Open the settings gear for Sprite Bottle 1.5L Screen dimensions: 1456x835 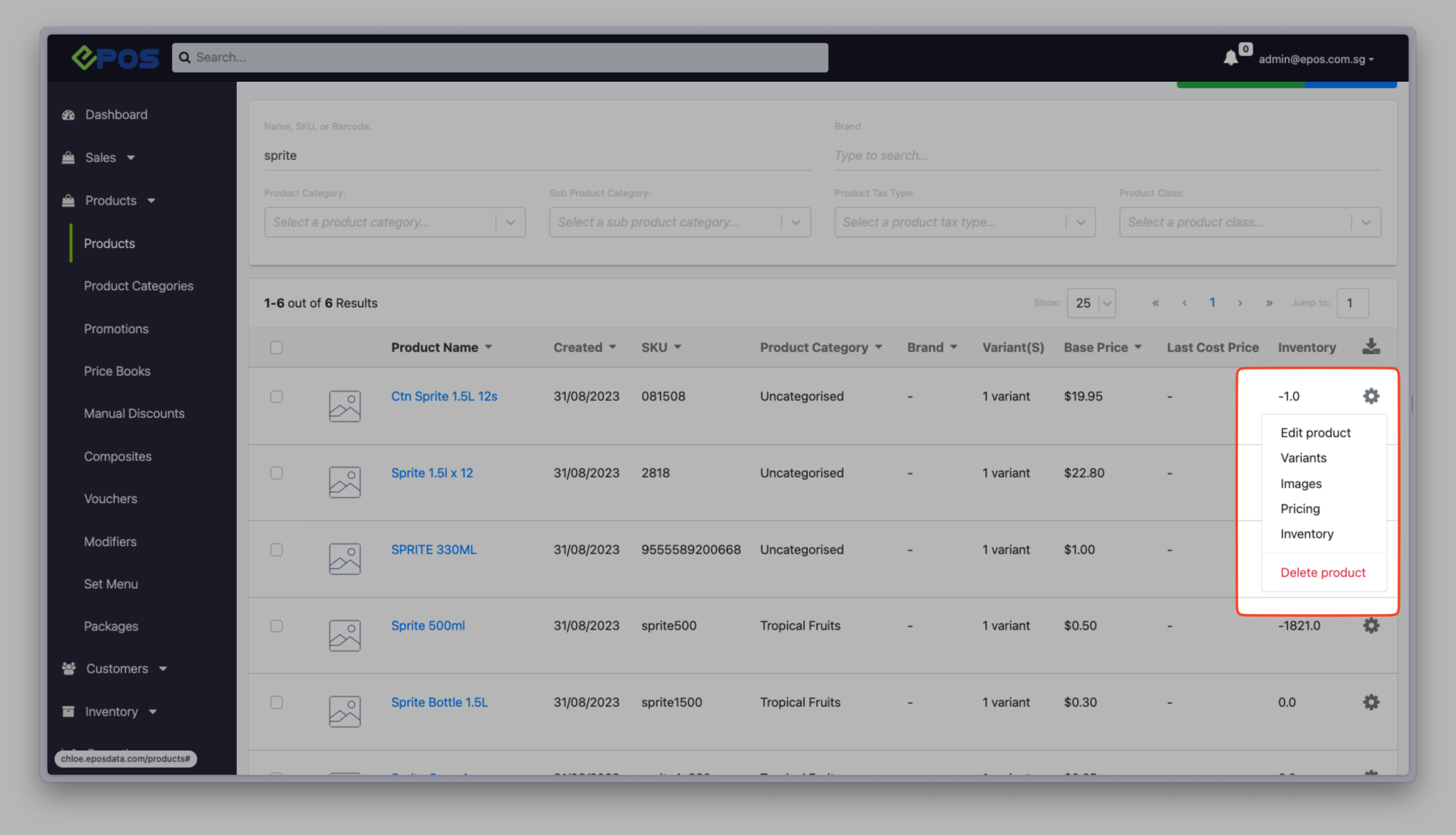tap(1371, 702)
